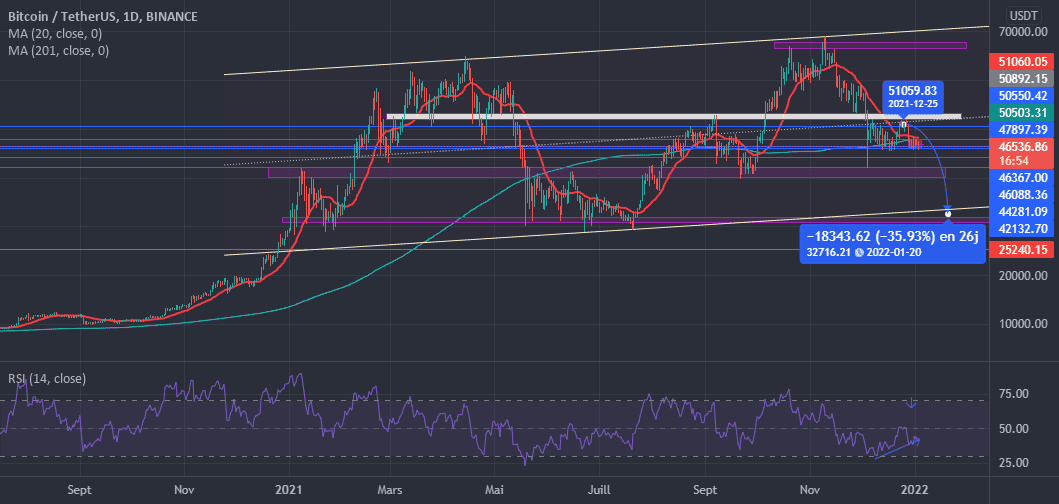This screenshot has height=504, width=1059.
Task: Click the 46088.36 price label
Action: 1020,195
